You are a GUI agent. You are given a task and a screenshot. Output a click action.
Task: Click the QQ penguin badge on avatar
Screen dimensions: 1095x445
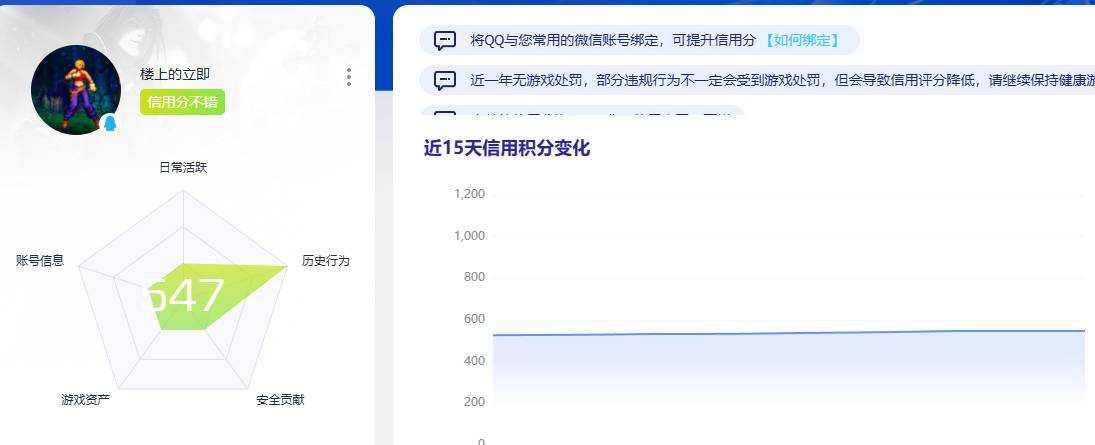110,124
